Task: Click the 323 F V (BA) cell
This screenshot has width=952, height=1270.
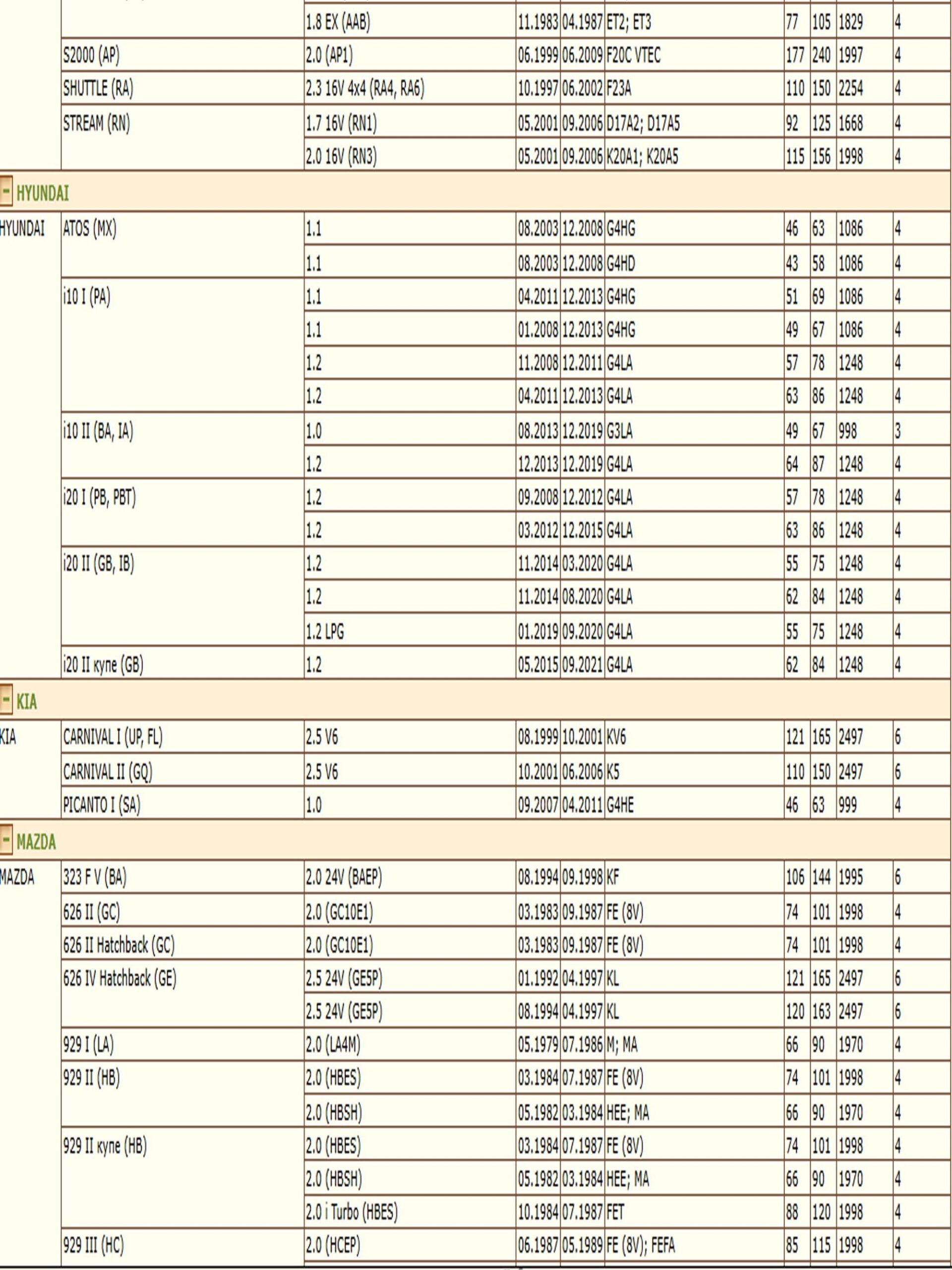Action: pyautogui.click(x=95, y=877)
